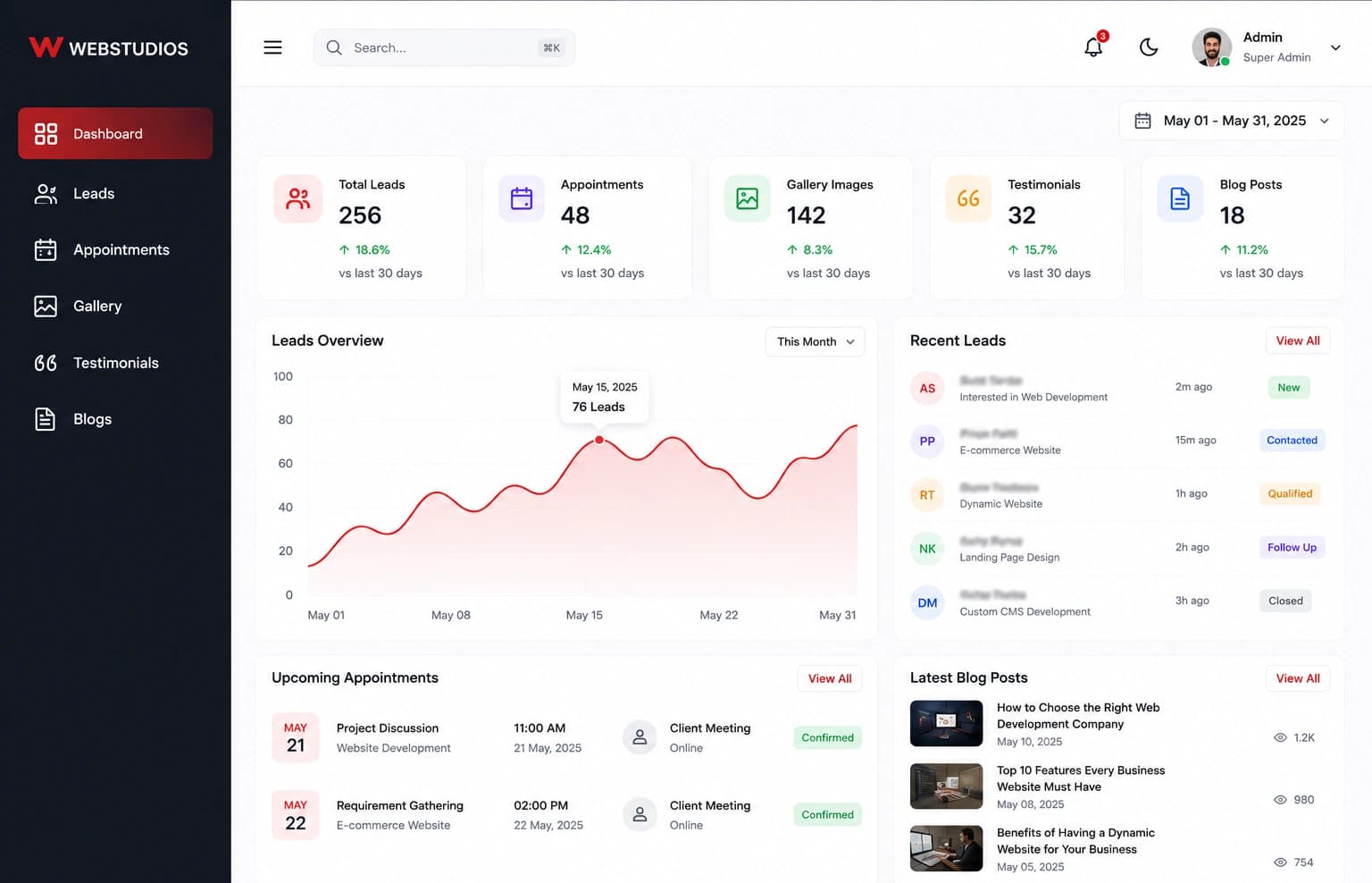Open notifications bell icon

click(x=1093, y=47)
